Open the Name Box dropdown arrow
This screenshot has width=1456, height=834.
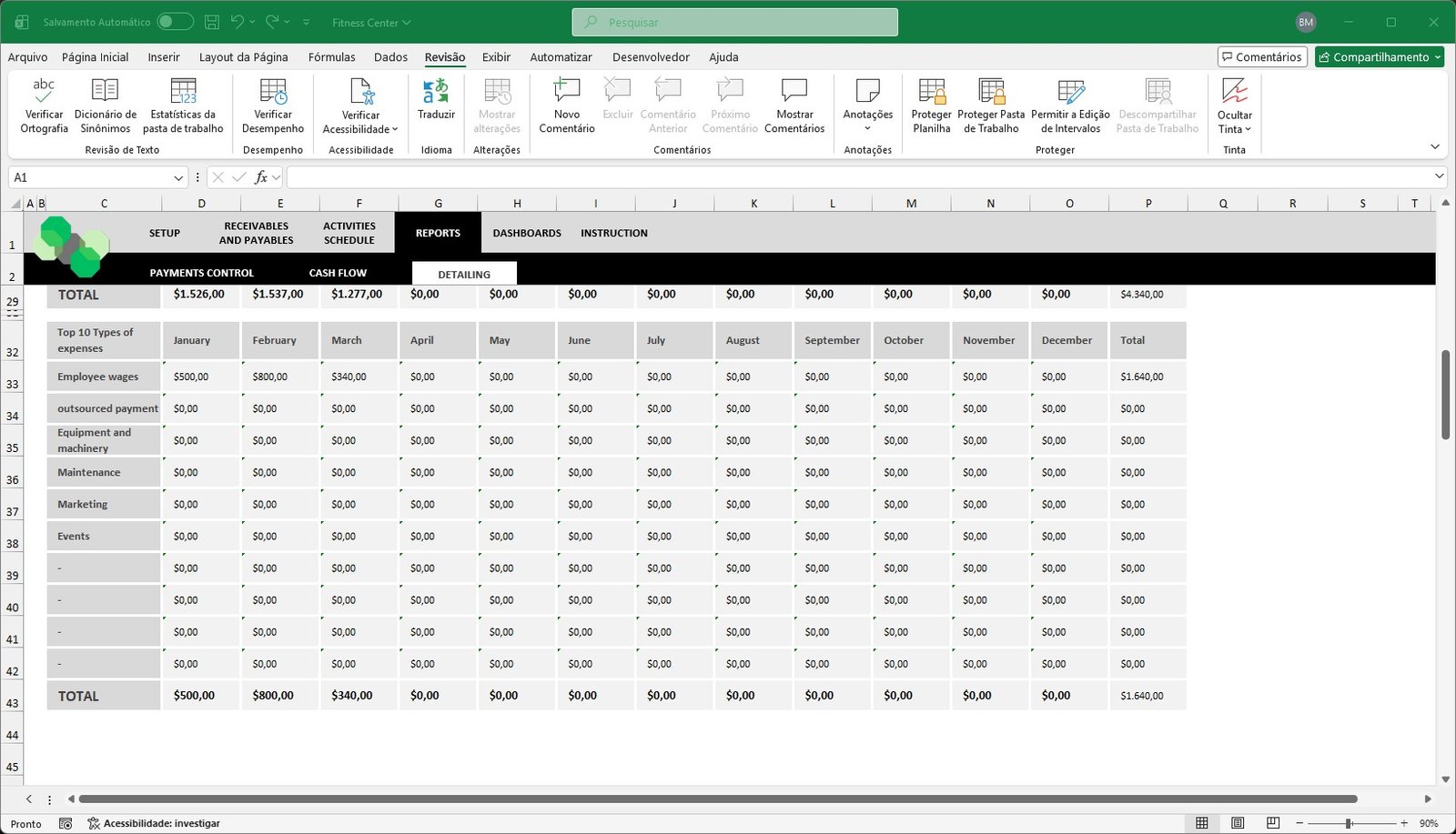[x=178, y=178]
